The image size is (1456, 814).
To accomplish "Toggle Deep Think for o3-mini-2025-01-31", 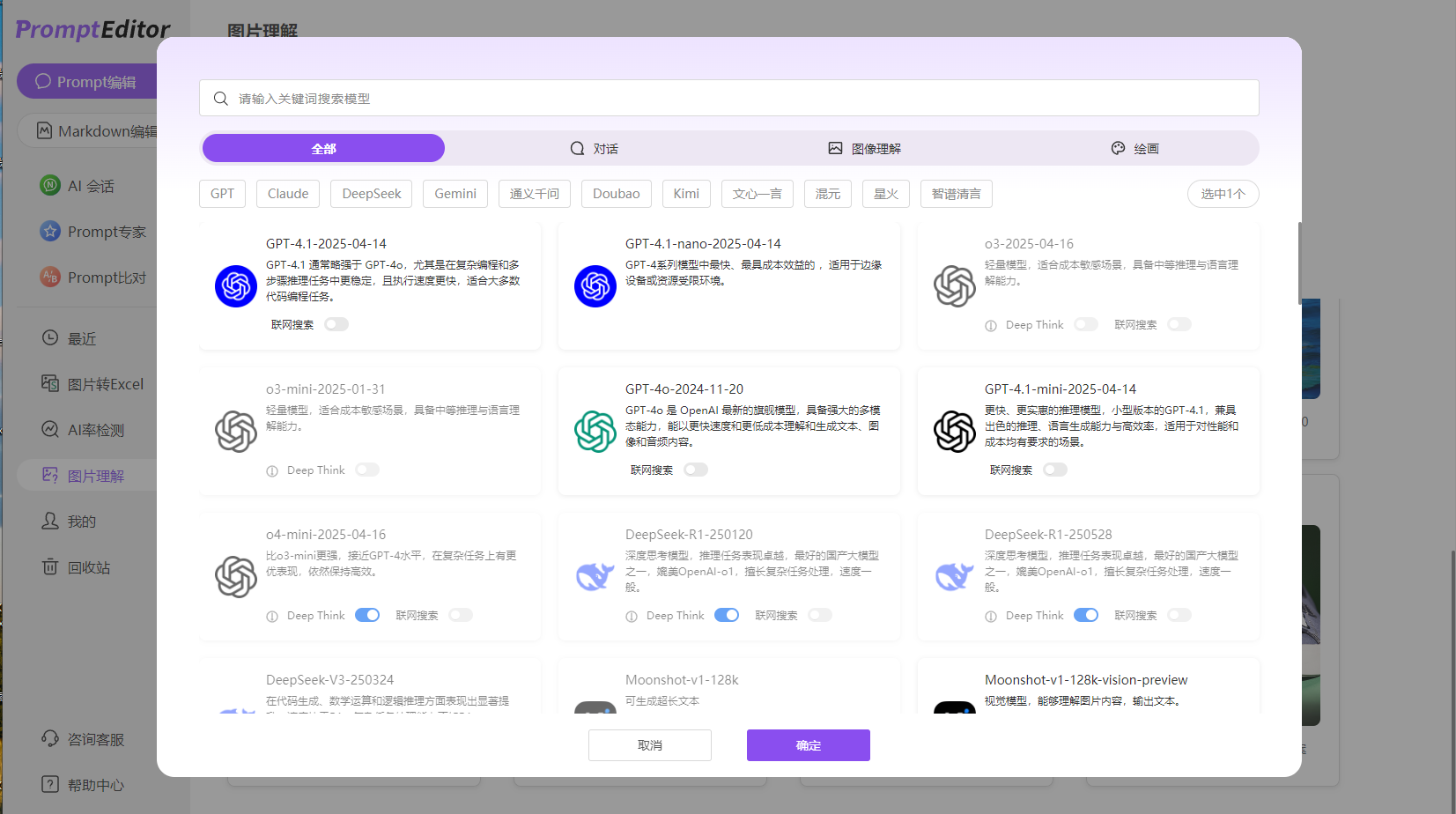I will point(367,470).
